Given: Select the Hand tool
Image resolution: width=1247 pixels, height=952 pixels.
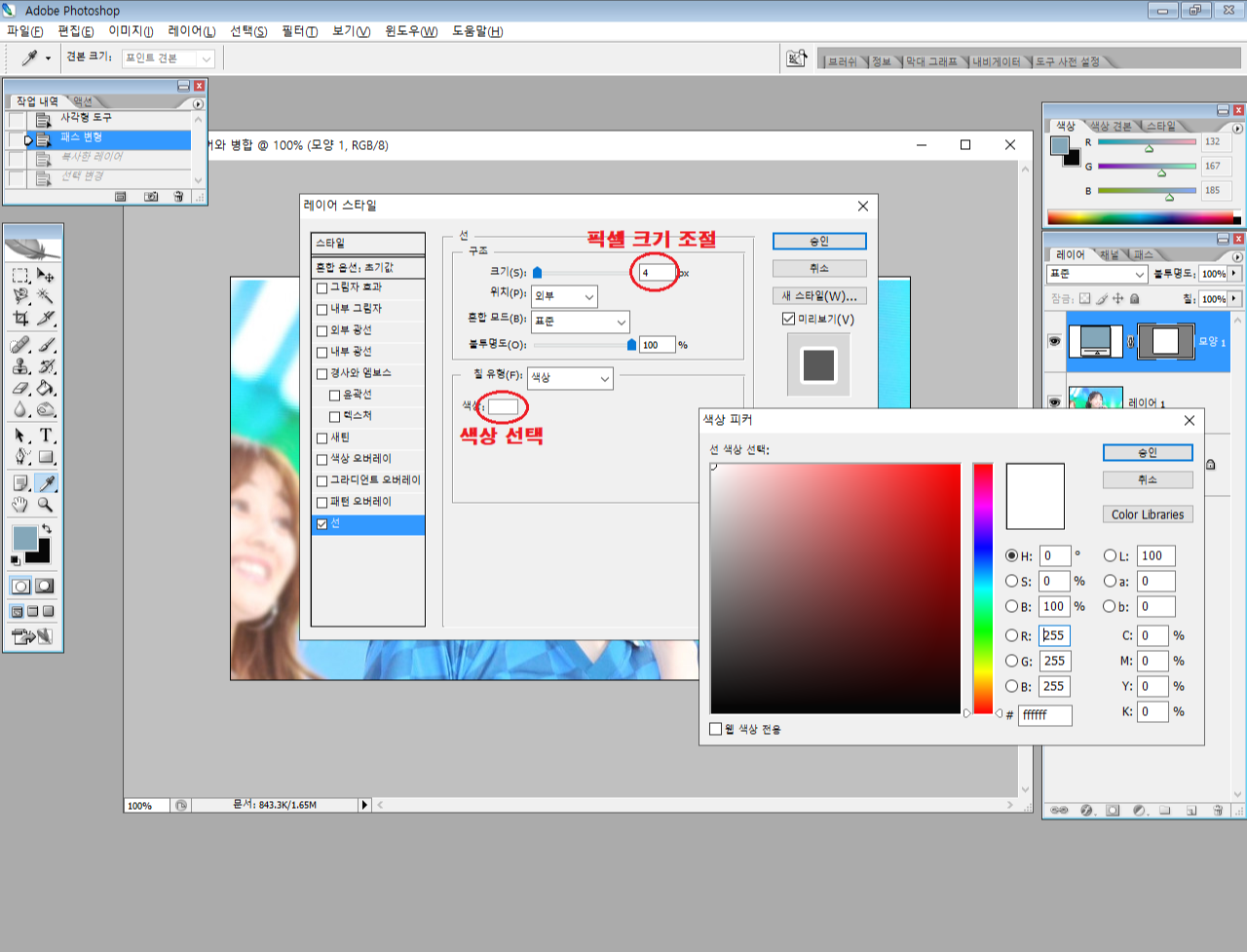Looking at the screenshot, I should (x=20, y=505).
